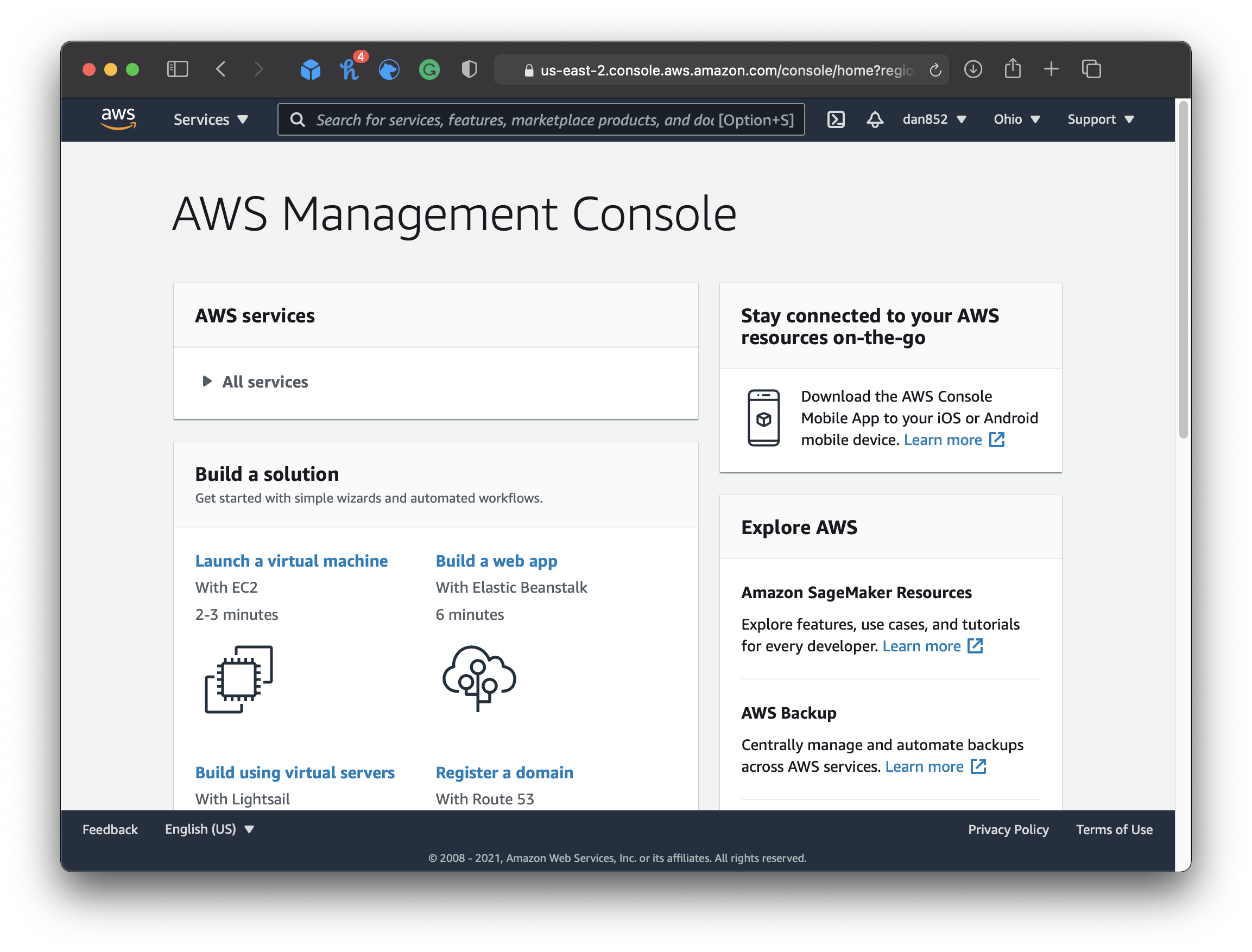The width and height of the screenshot is (1252, 952).
Task: Click external link icon after mobile app Learn more
Action: (x=997, y=440)
